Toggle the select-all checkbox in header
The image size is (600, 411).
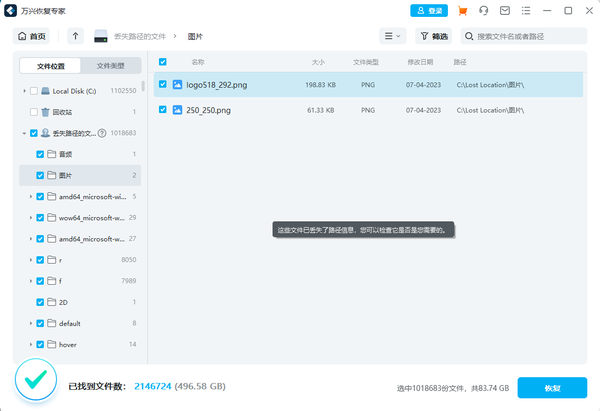tap(163, 62)
